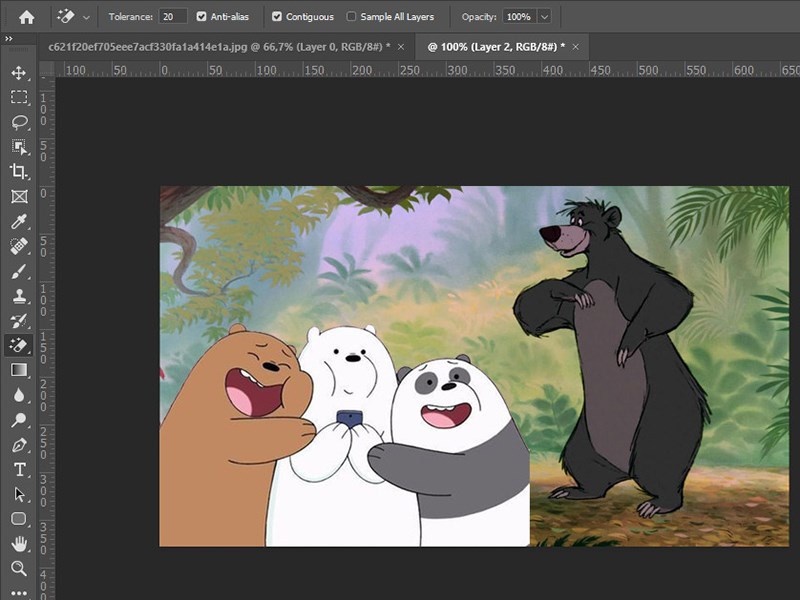The width and height of the screenshot is (800, 600).
Task: Select the Horizontal Type tool
Action: tap(19, 469)
